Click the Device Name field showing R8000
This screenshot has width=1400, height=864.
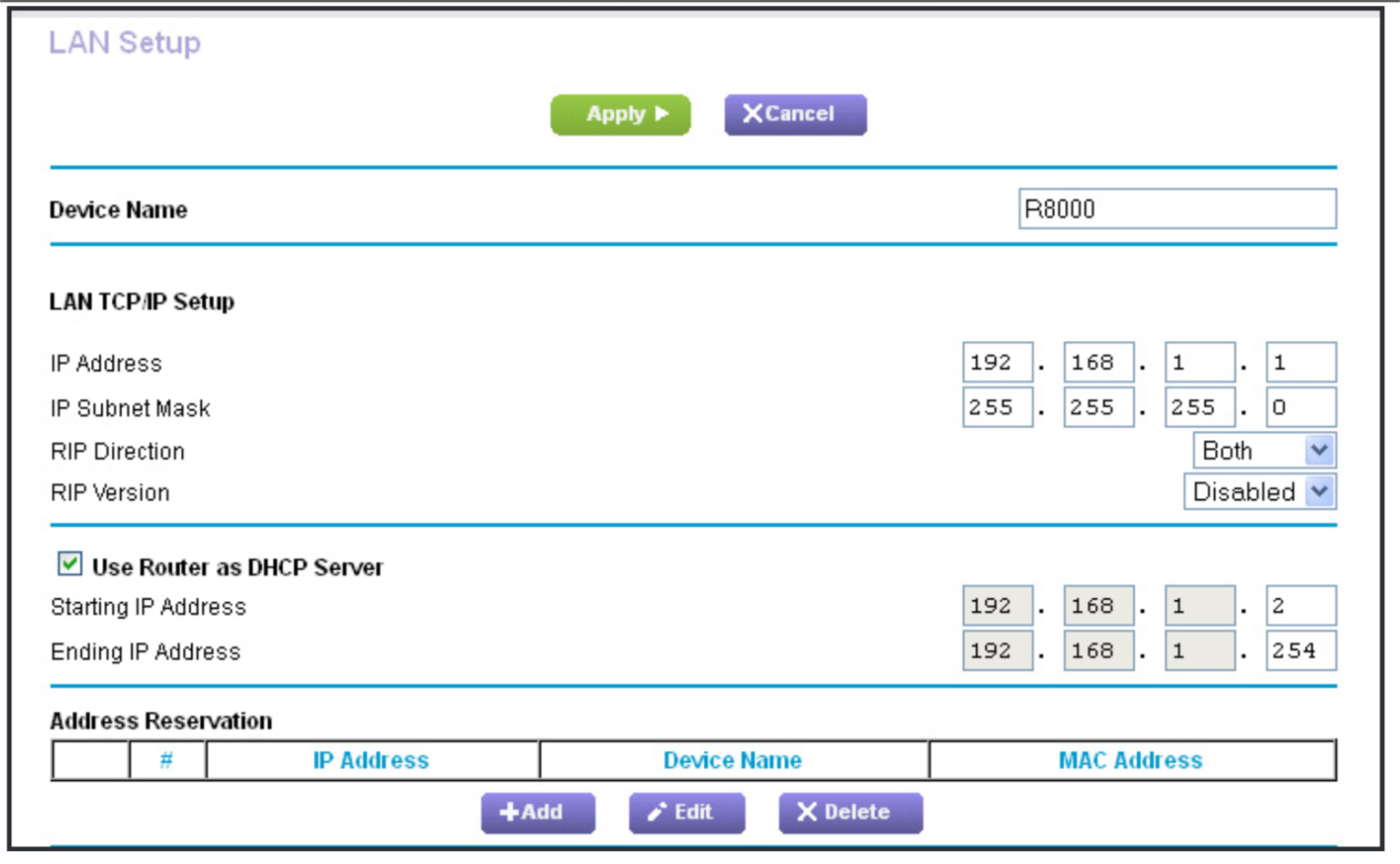(1176, 209)
